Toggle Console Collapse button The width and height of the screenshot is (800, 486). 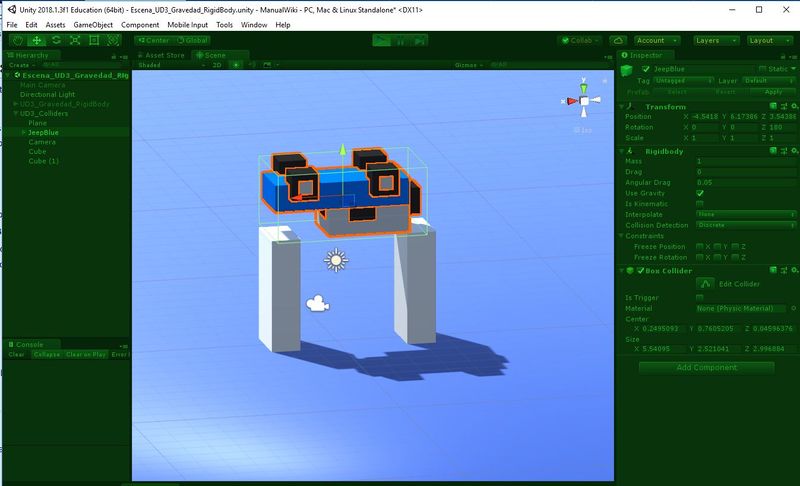point(46,354)
